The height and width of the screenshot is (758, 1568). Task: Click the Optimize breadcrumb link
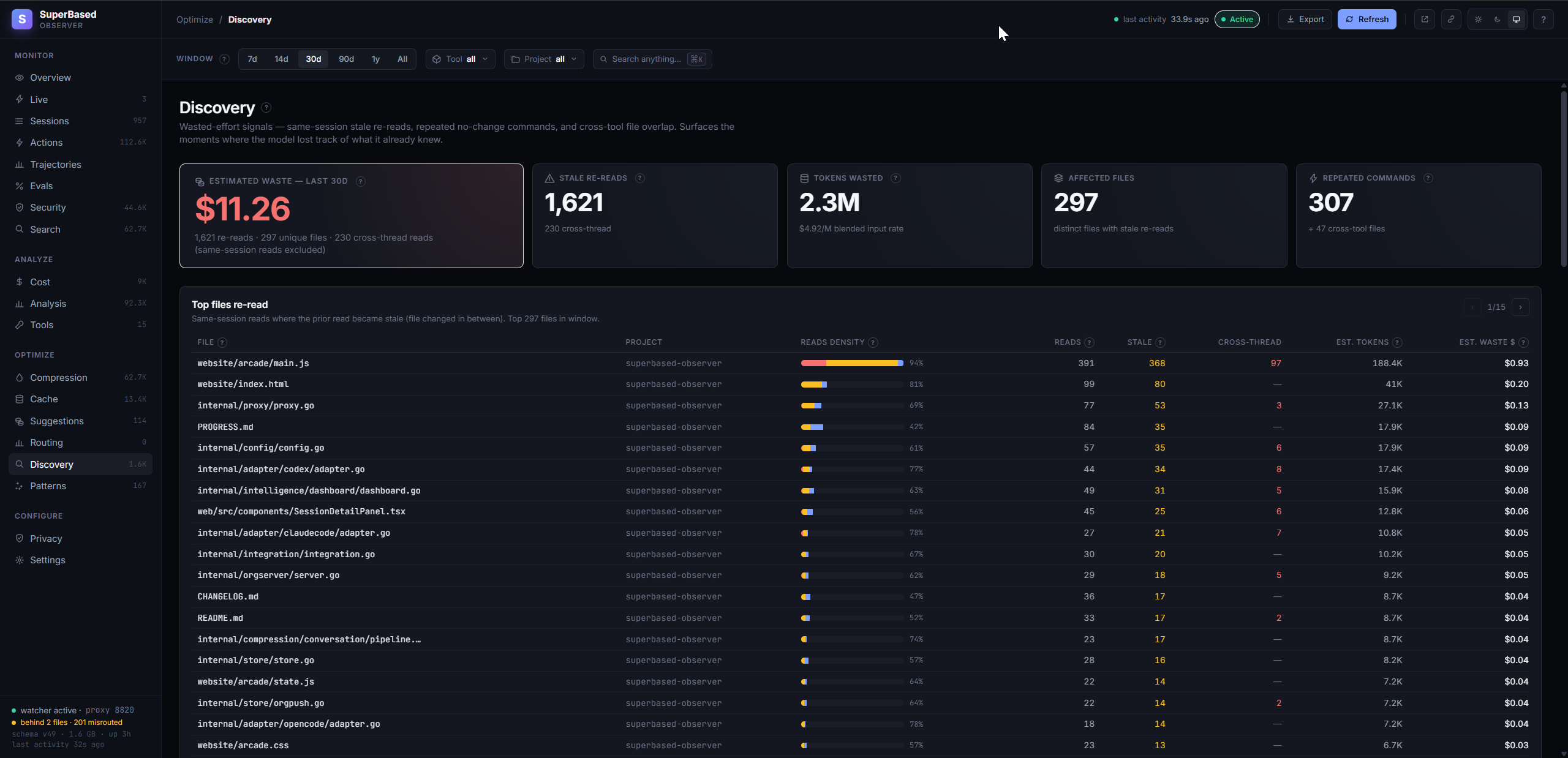[195, 20]
